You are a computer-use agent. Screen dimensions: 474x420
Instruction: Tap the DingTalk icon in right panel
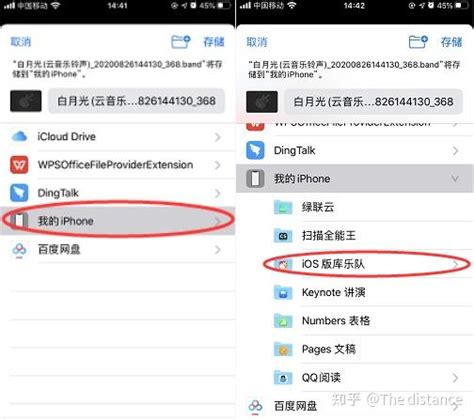click(x=255, y=150)
